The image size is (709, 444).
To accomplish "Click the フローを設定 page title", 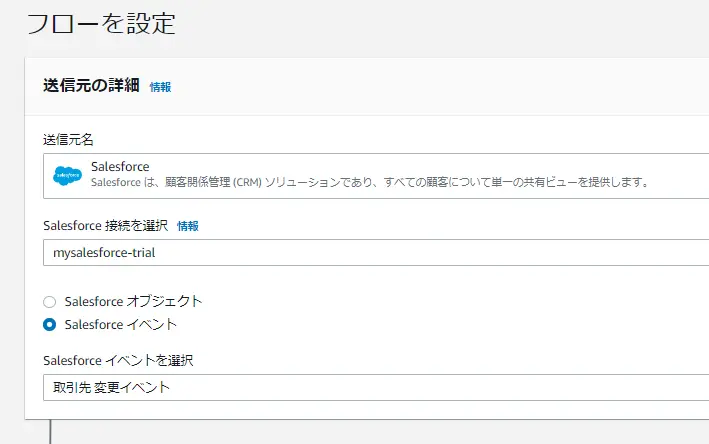I will coord(101,24).
